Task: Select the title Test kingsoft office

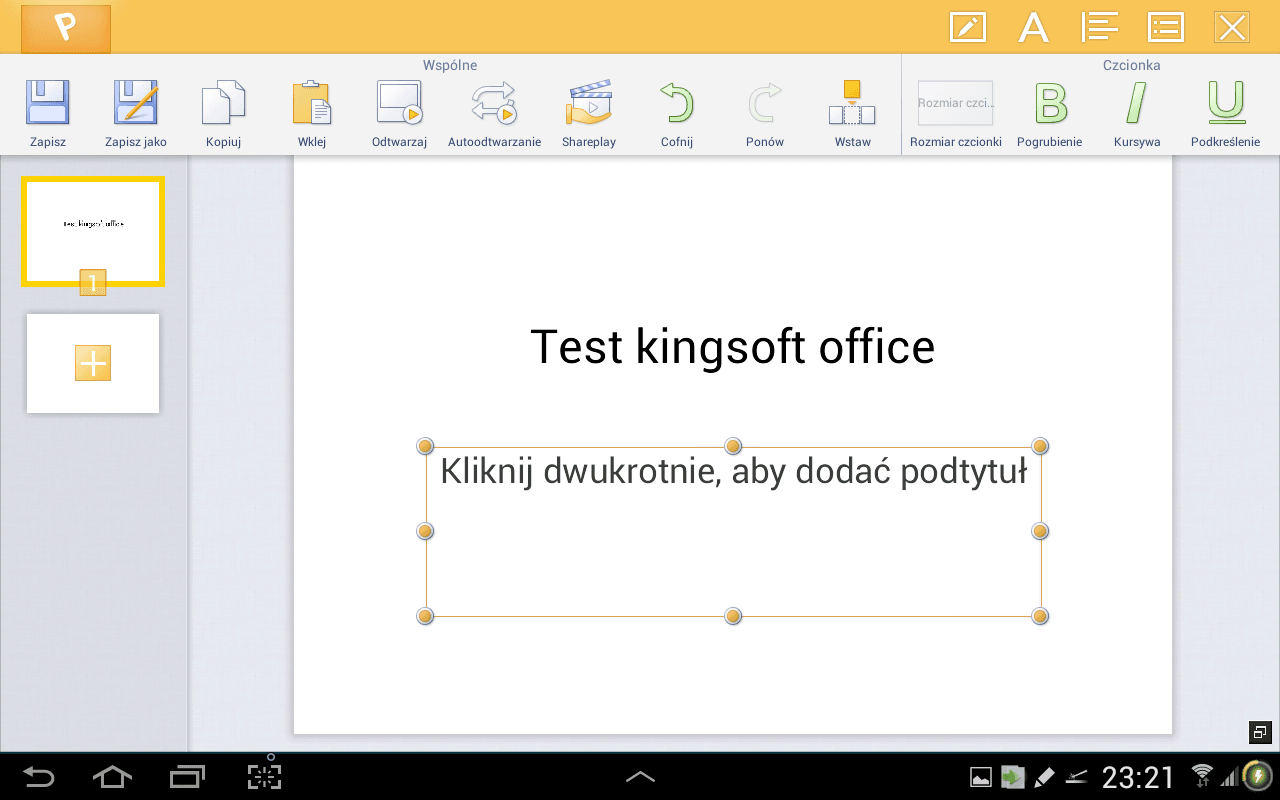Action: point(732,347)
